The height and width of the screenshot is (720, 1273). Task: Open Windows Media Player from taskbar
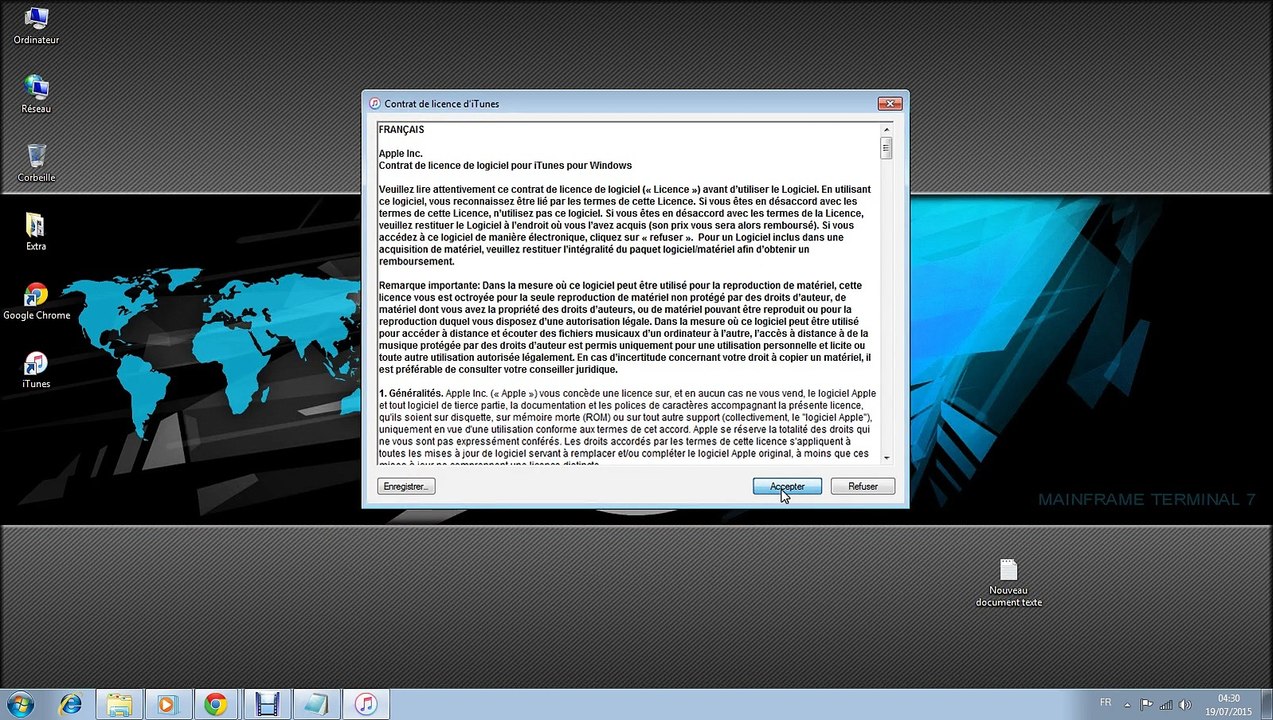(x=167, y=704)
